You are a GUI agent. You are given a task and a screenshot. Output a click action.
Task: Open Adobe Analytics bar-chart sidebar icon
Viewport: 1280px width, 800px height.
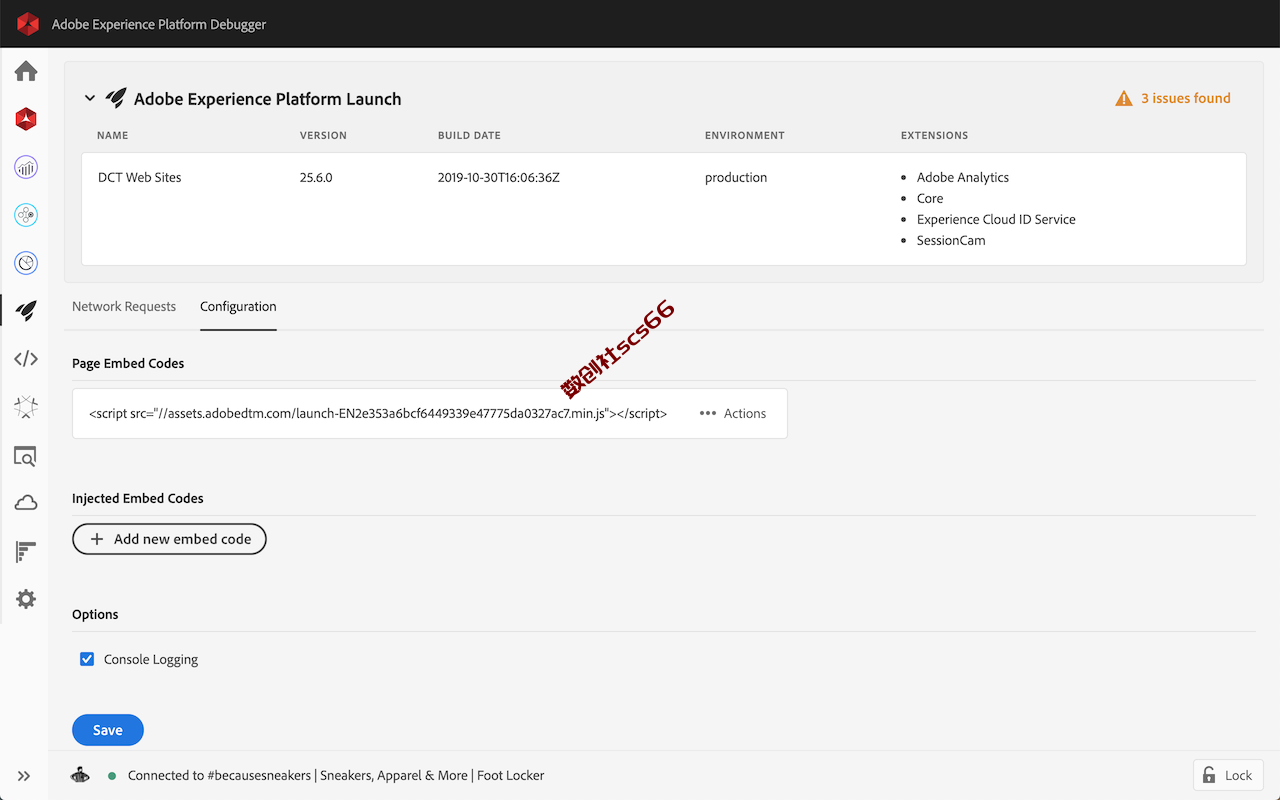26,167
